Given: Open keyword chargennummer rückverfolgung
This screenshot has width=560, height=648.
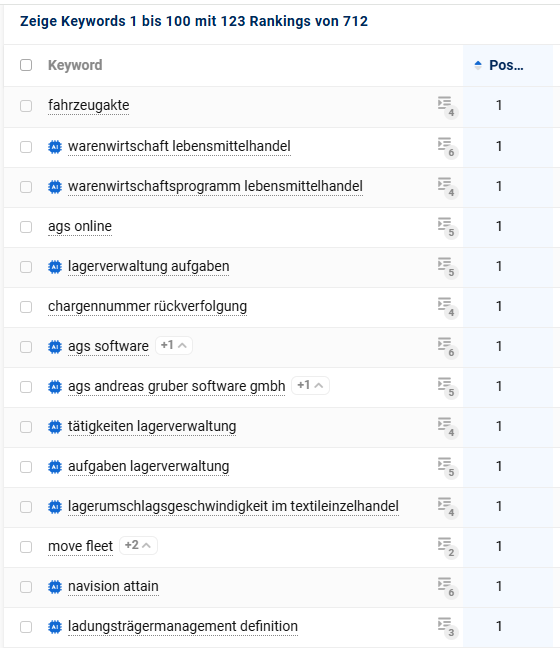Looking at the screenshot, I should coord(148,307).
